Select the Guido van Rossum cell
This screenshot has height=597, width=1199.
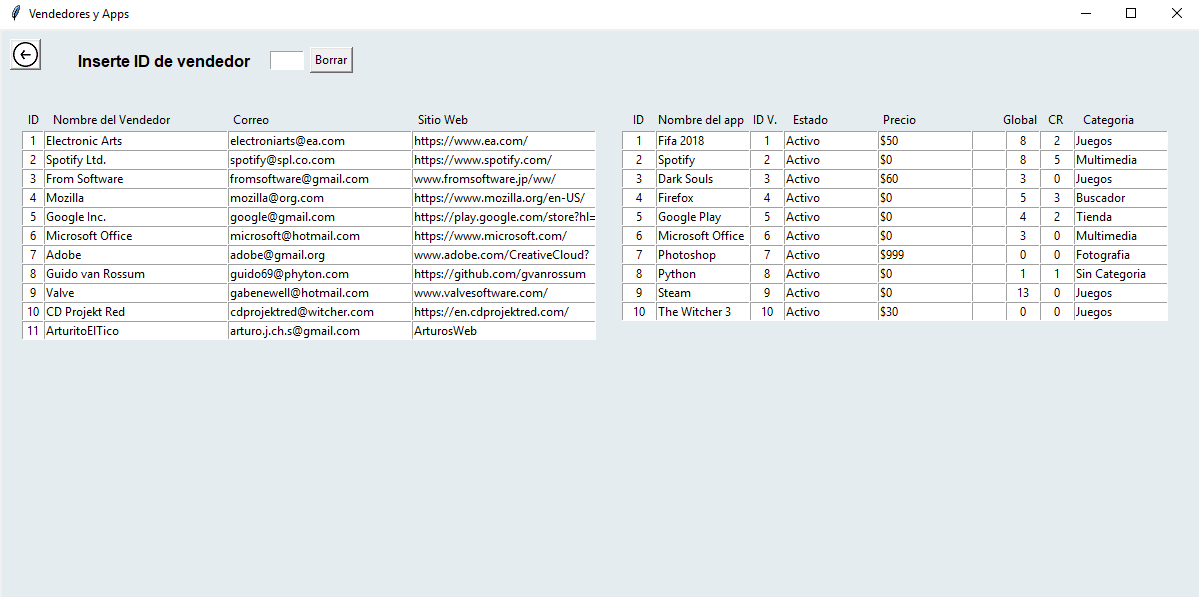pyautogui.click(x=136, y=274)
